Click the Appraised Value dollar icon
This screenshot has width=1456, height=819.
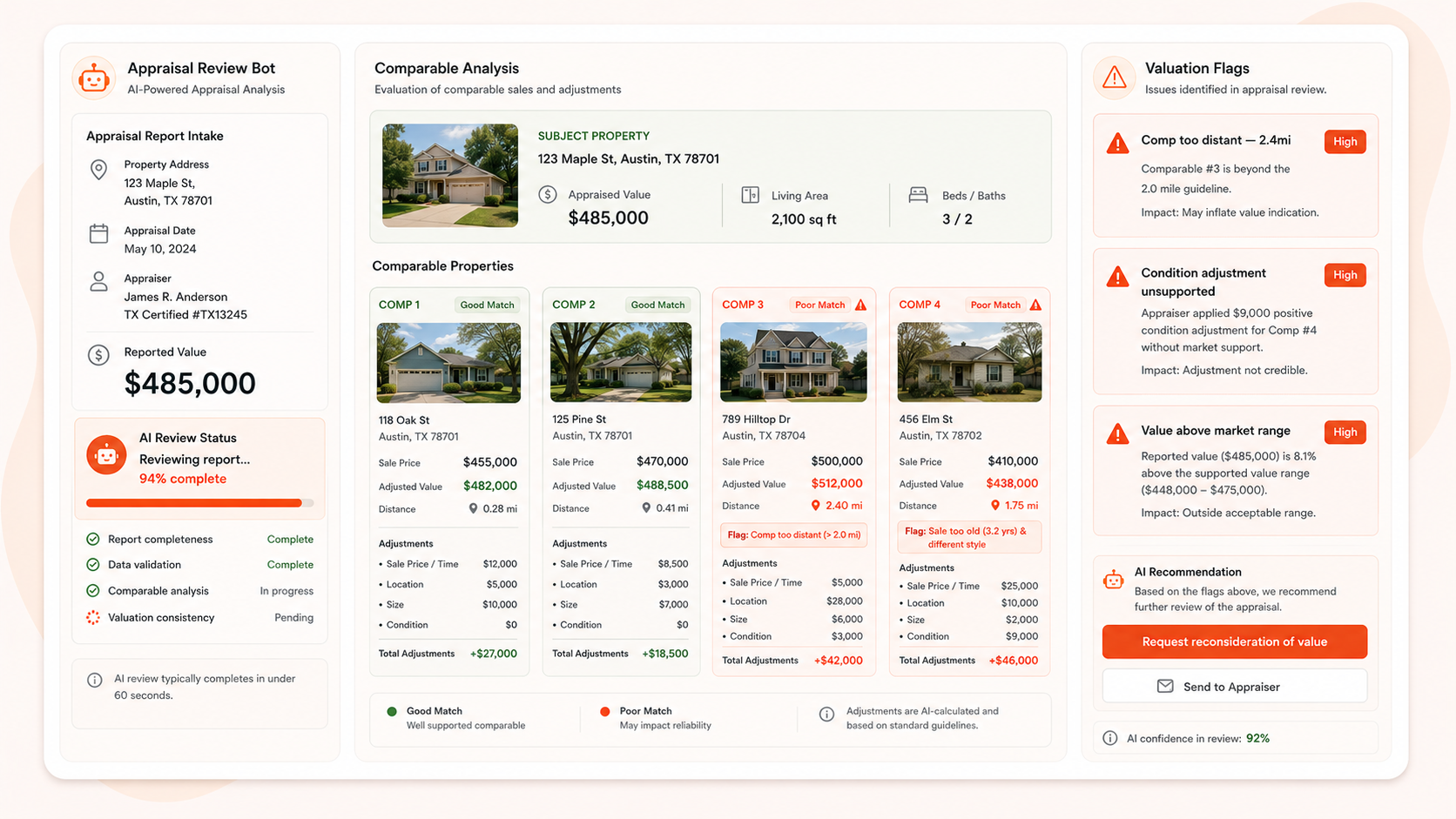548,194
